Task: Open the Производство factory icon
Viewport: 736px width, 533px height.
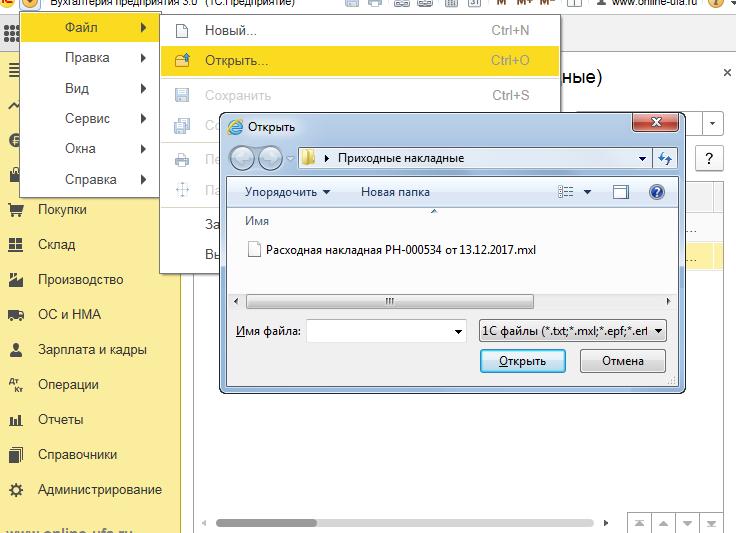Action: (x=15, y=280)
